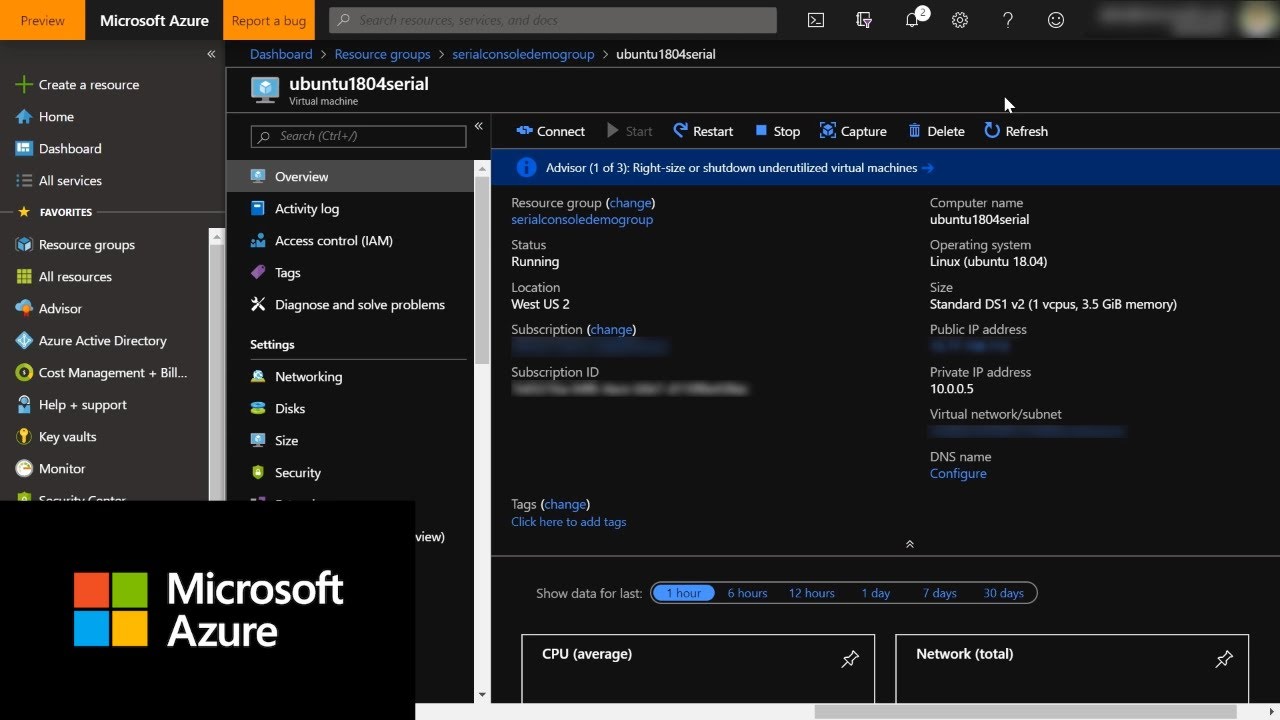Click the Connect toolbar button
This screenshot has width=1280, height=720.
tap(550, 131)
